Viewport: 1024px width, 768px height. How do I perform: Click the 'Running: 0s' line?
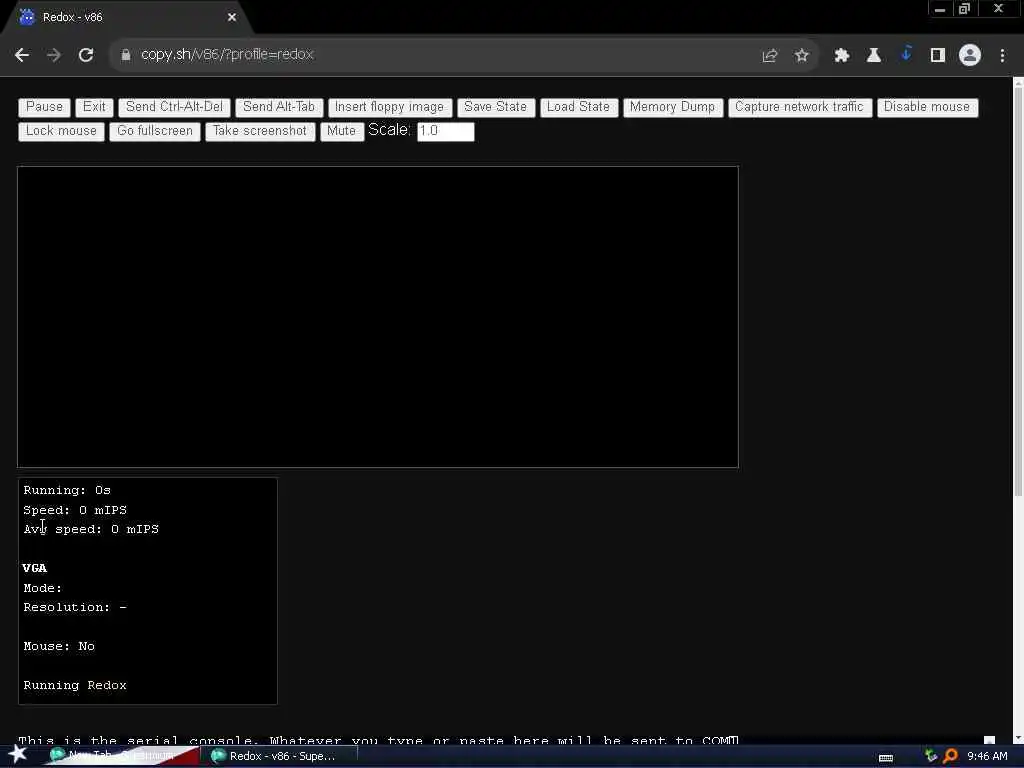[67, 490]
